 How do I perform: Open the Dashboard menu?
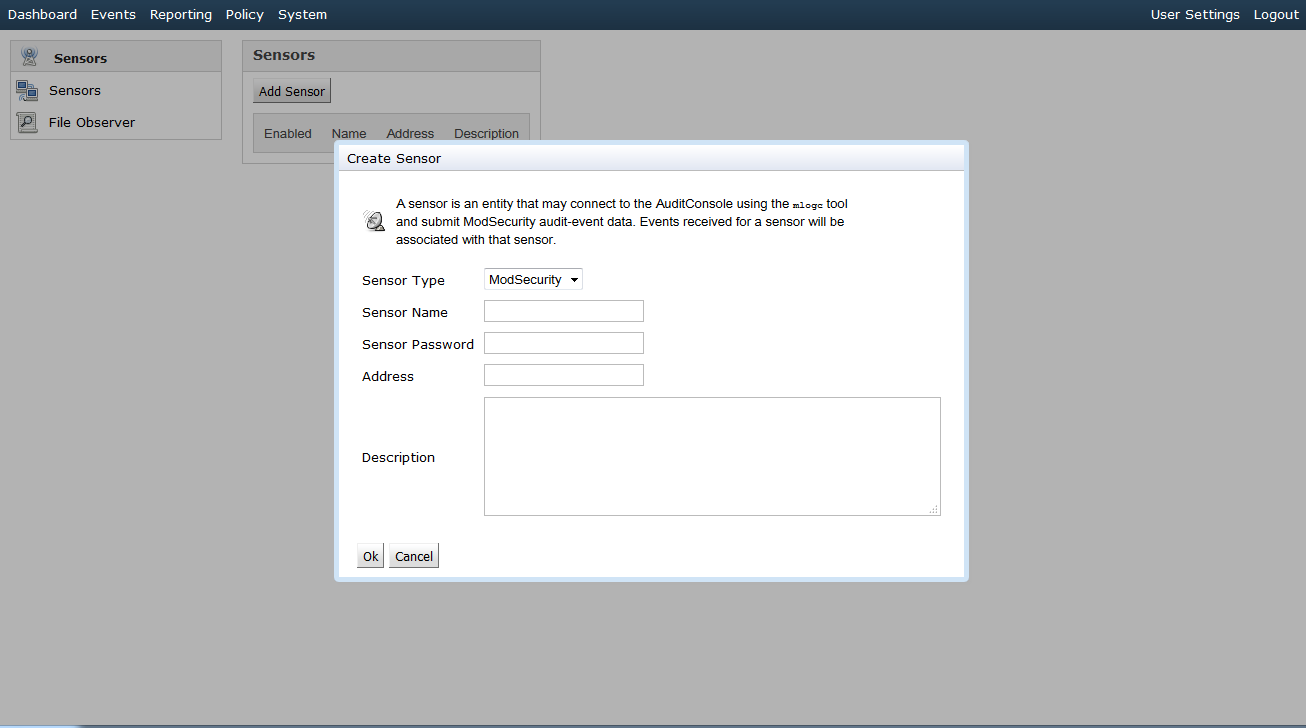42,15
